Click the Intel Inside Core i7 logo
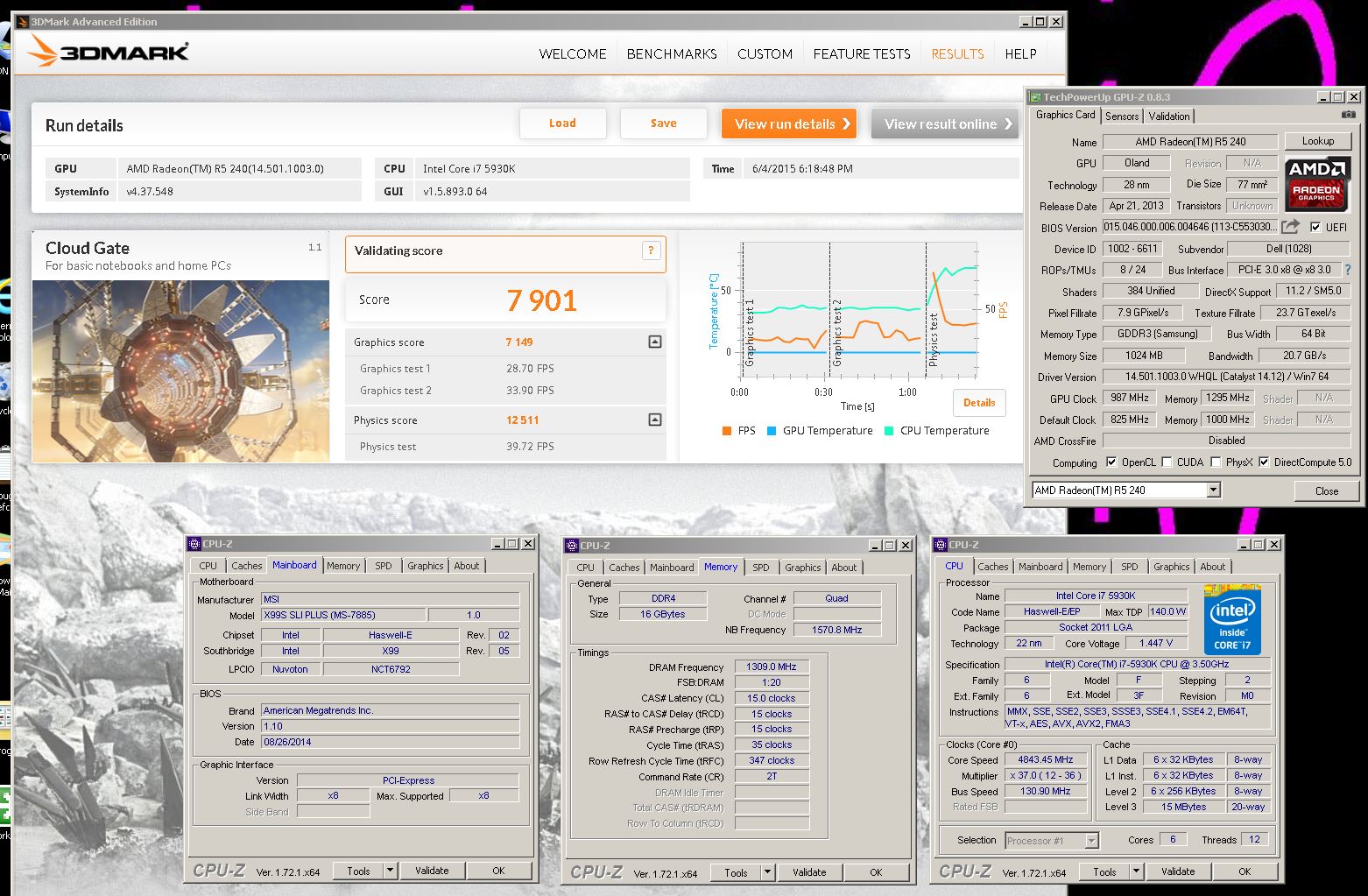The width and height of the screenshot is (1368, 896). coord(1231,621)
